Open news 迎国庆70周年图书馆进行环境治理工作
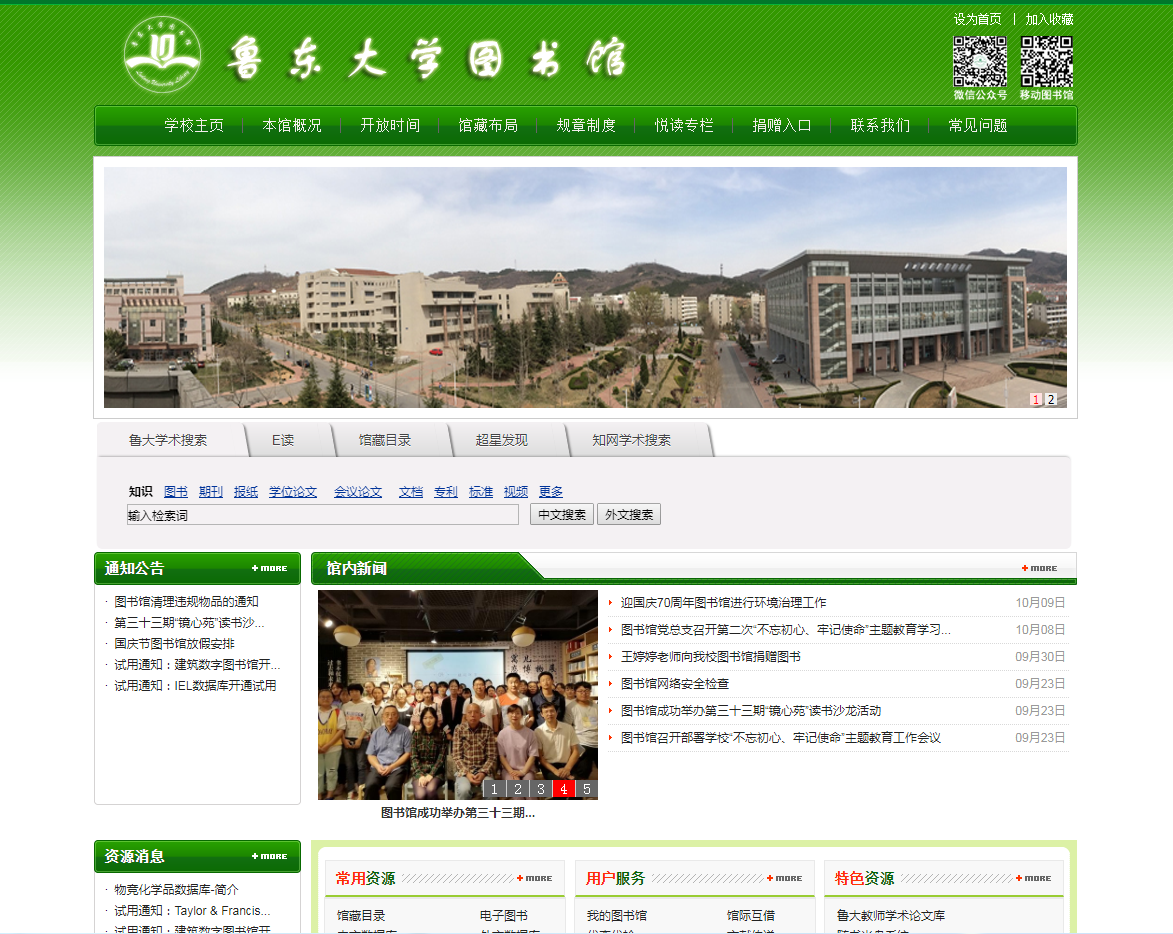The width and height of the screenshot is (1173, 934). (x=723, y=603)
